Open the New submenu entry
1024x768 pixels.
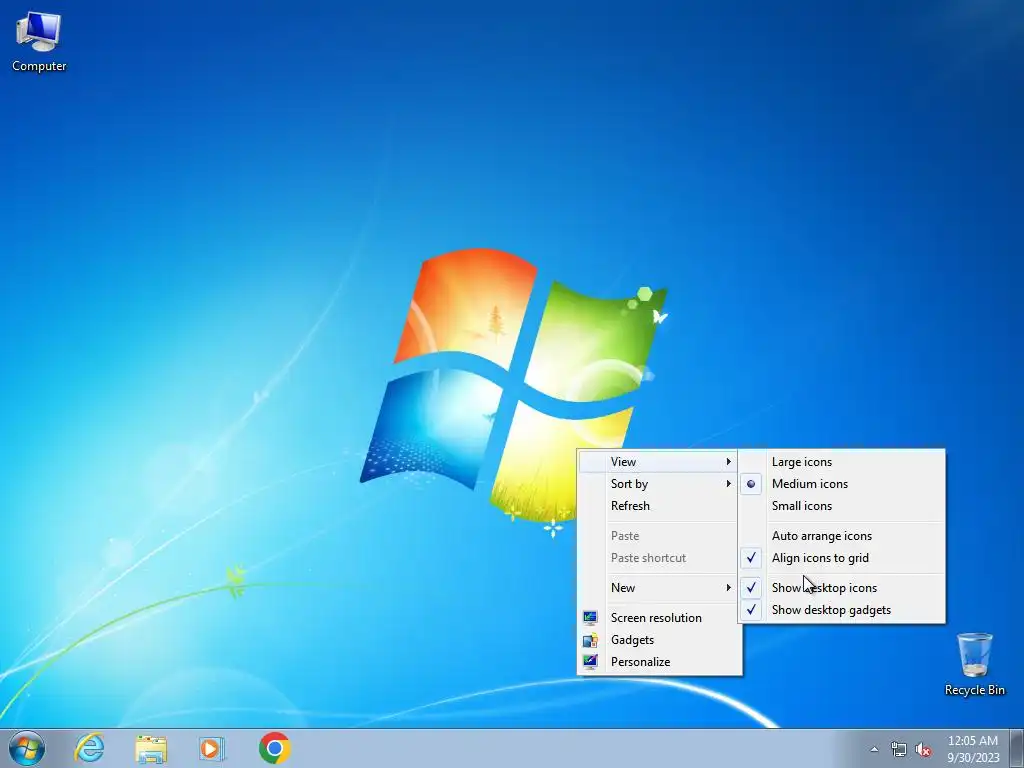(x=659, y=588)
